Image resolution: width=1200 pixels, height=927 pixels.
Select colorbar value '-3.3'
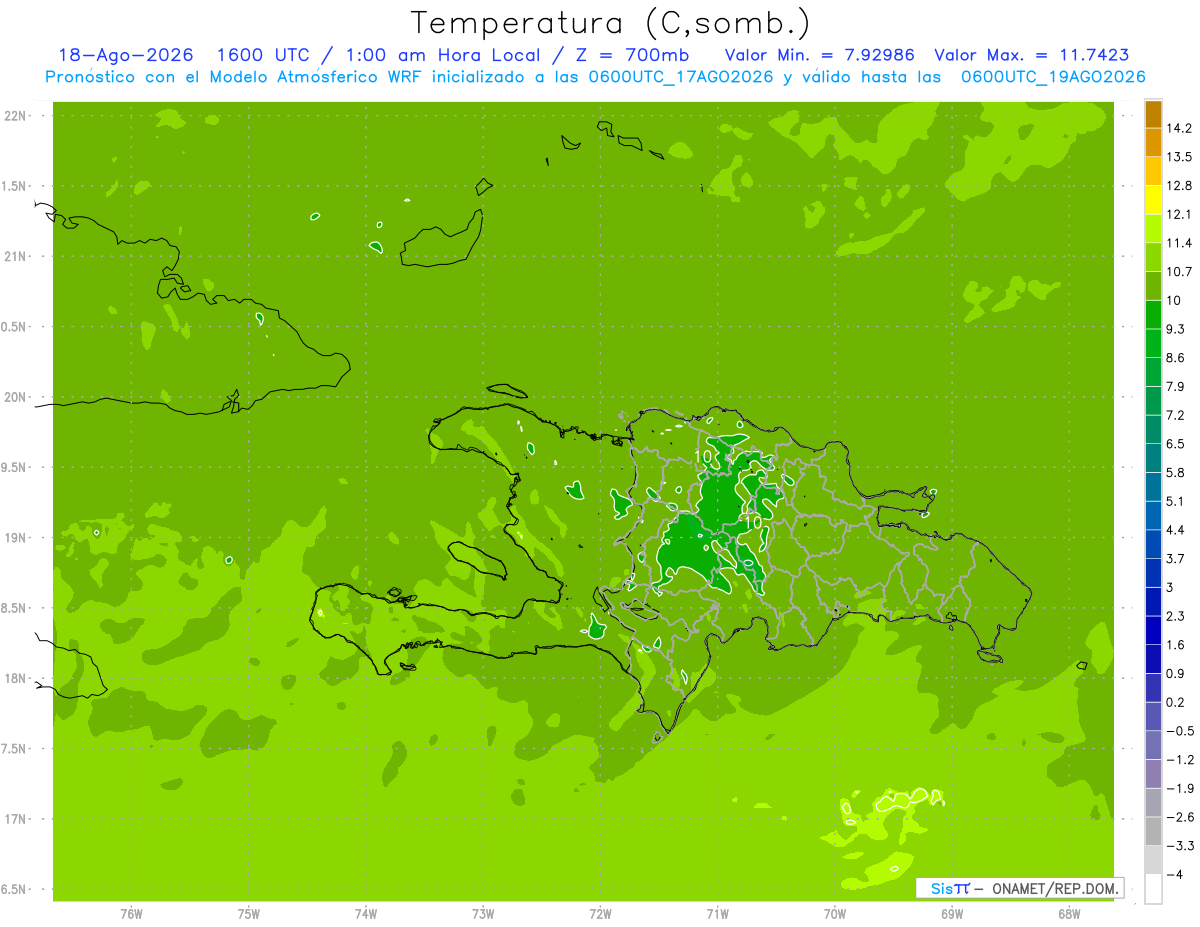point(1180,846)
